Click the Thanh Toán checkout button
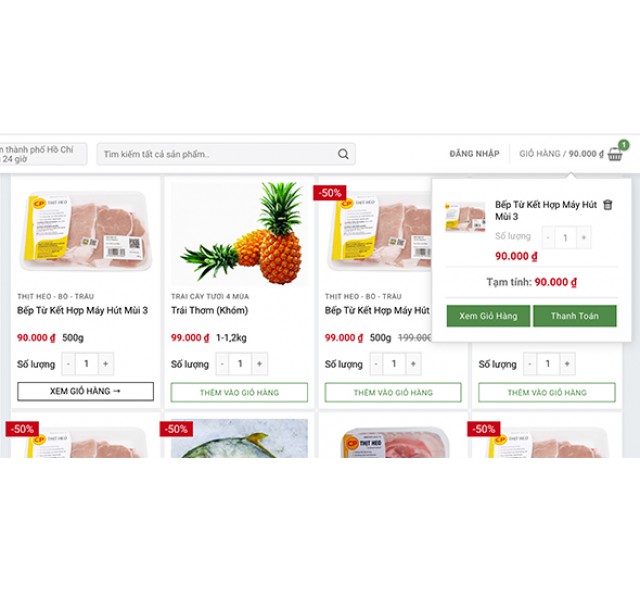Screen dimensions: 640x590 click(x=575, y=316)
